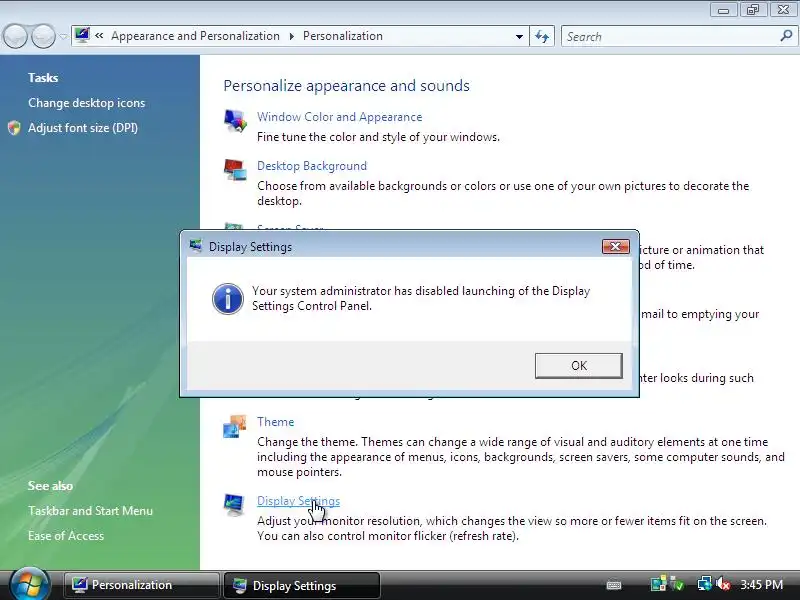This screenshot has height=600, width=800.
Task: Click the blue information icon in the dialog
Action: tap(228, 298)
